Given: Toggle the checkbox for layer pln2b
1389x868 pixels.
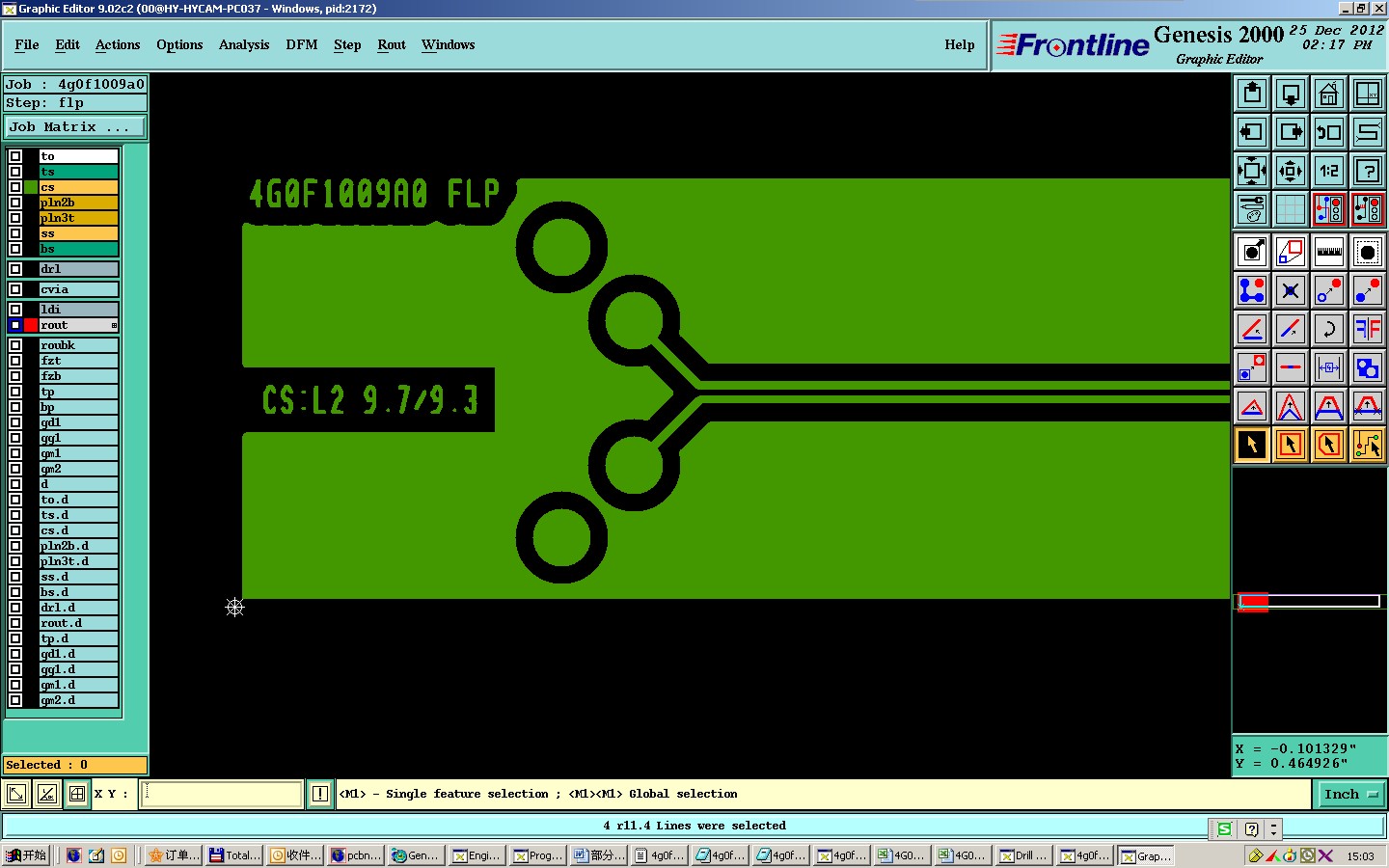Looking at the screenshot, I should (x=15, y=203).
